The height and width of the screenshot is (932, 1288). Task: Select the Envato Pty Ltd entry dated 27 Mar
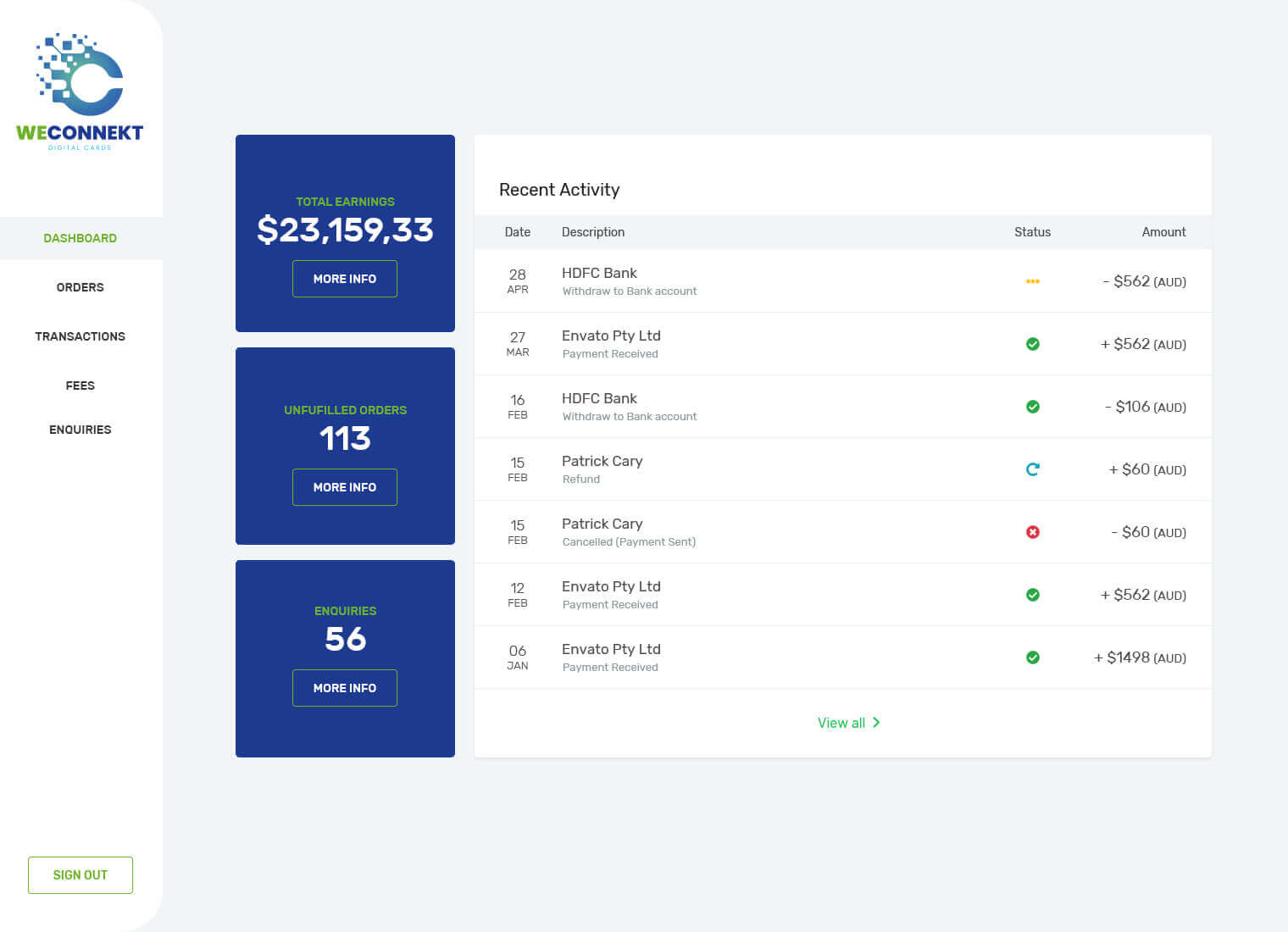point(843,344)
